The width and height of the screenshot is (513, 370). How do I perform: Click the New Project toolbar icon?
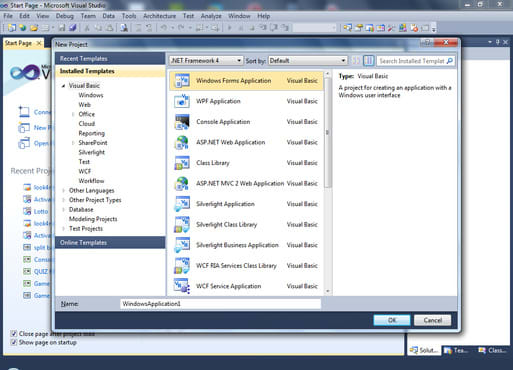[x=12, y=28]
